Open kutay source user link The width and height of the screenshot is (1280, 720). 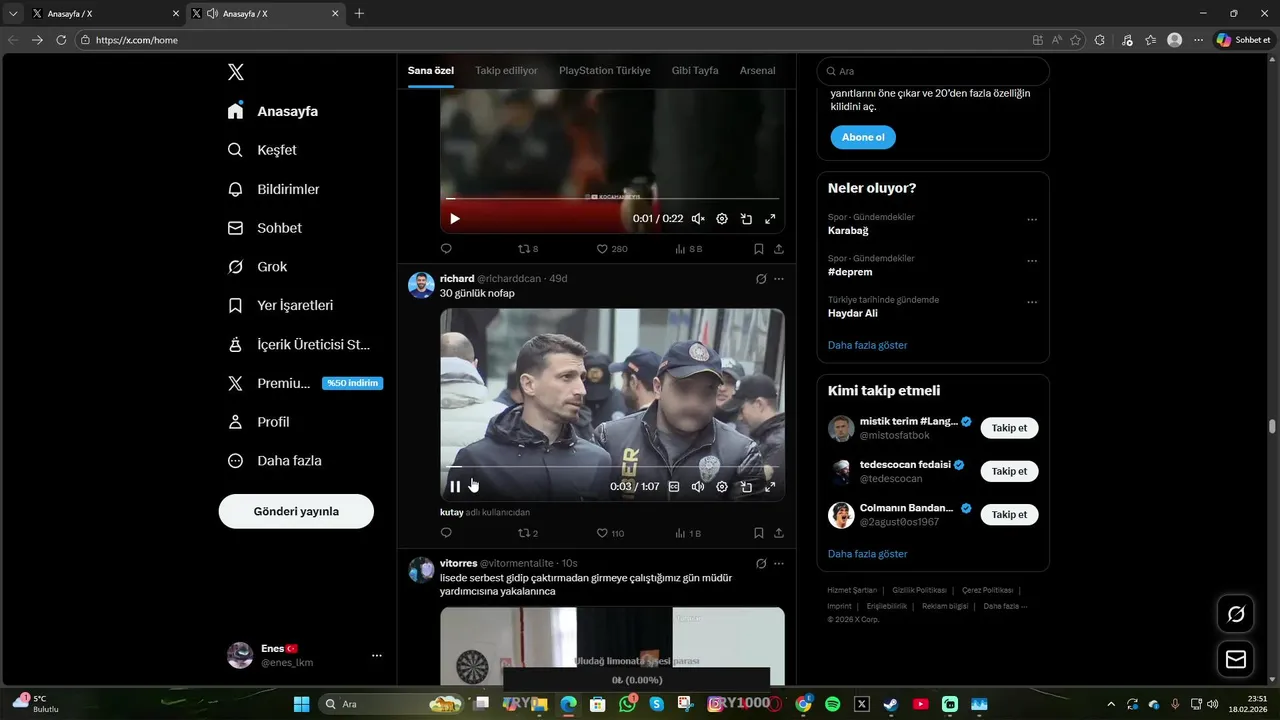452,512
